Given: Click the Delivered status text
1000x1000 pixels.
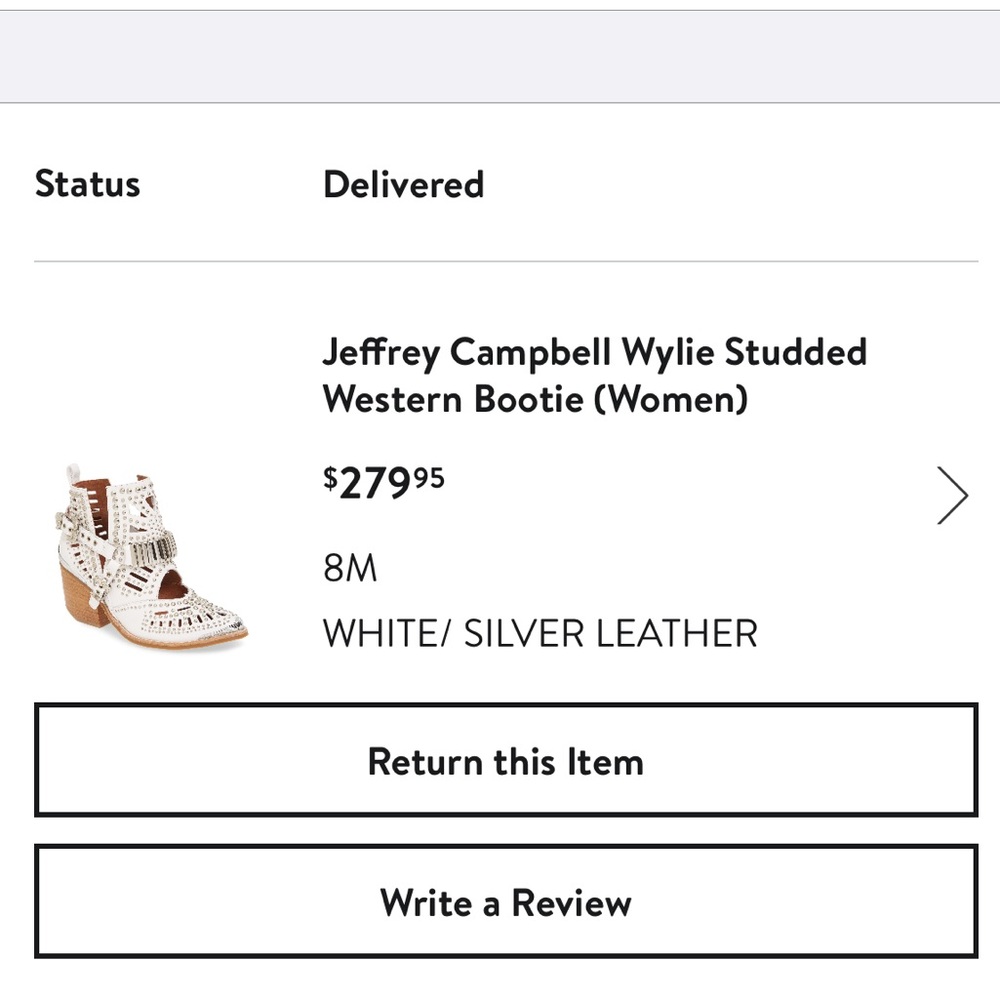Looking at the screenshot, I should coord(404,184).
